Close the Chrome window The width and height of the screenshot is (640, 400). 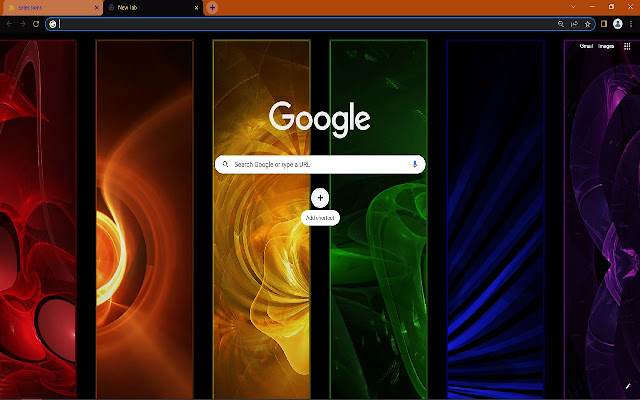[630, 7]
